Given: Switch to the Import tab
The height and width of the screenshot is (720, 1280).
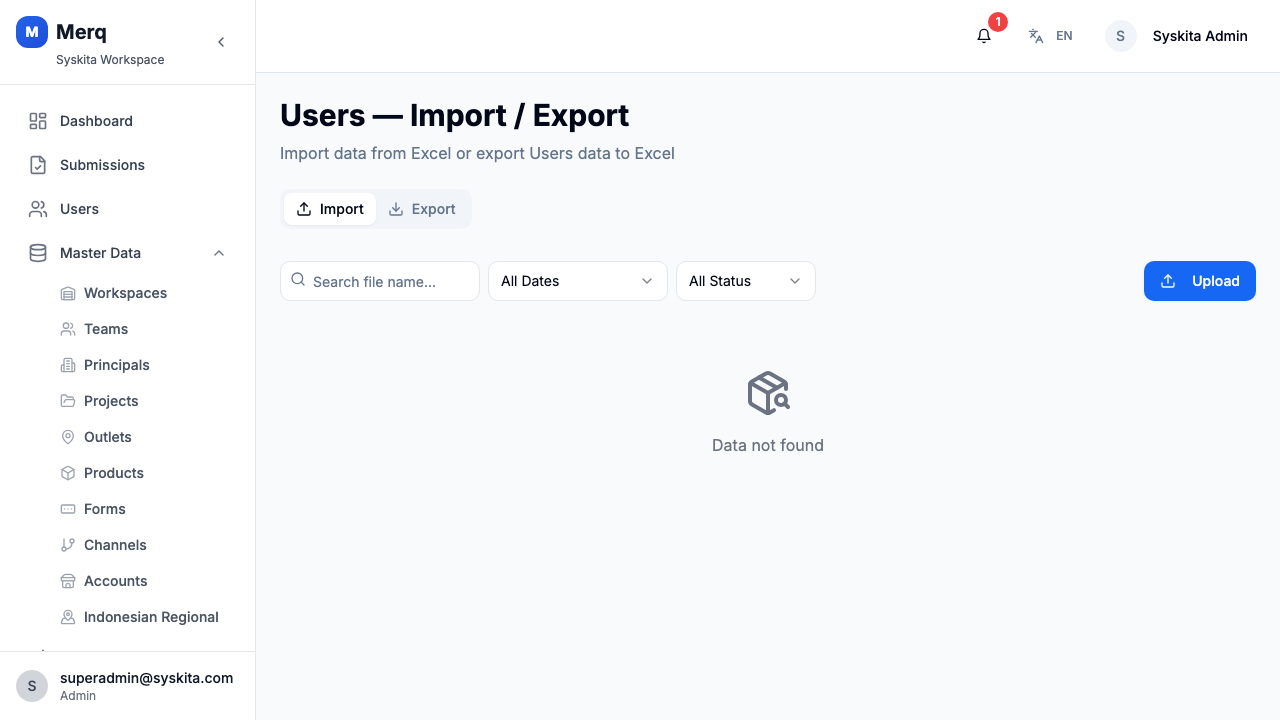Looking at the screenshot, I should tap(330, 209).
